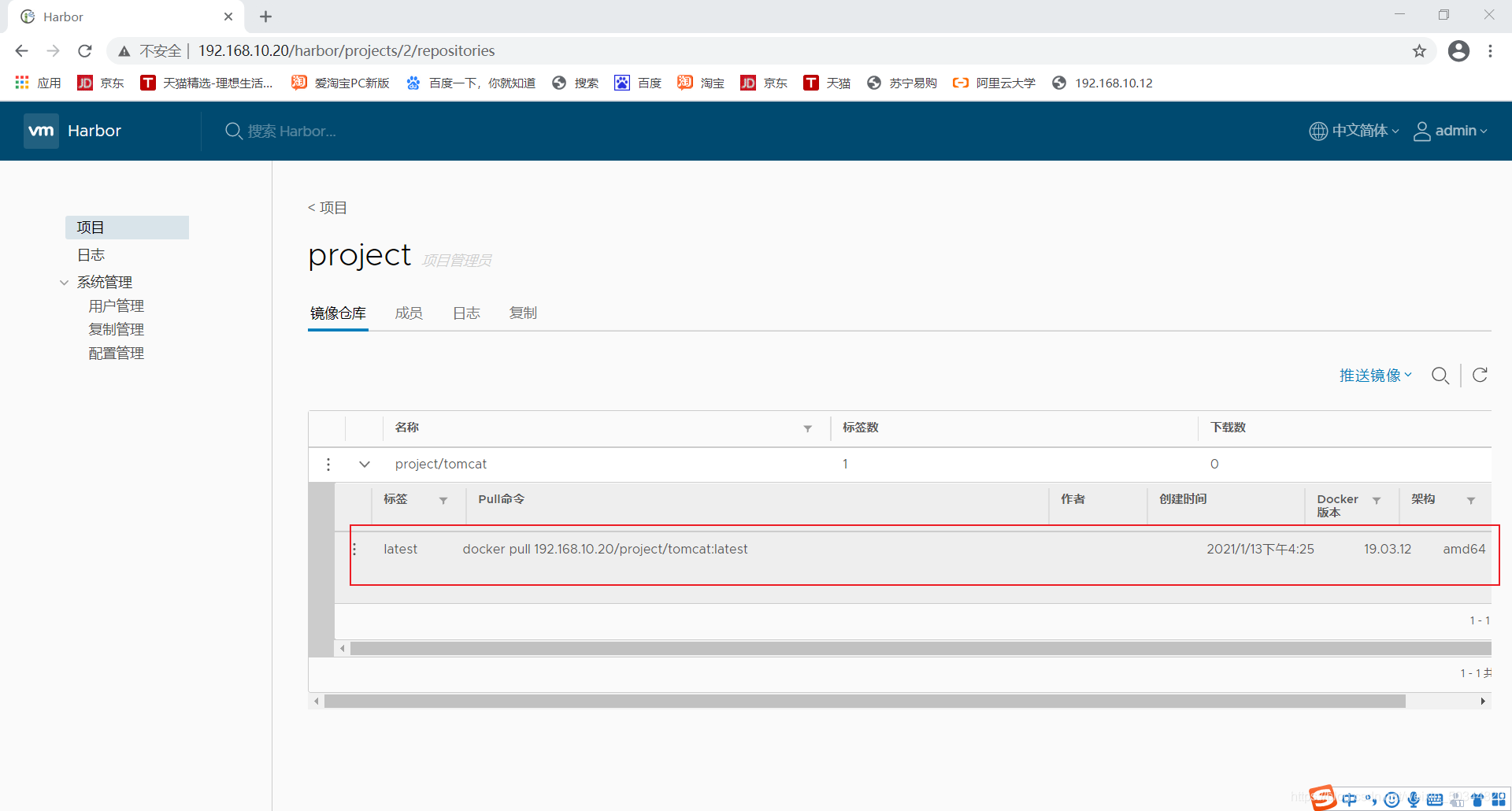Open the 应用 apps bookmark
Viewport: 1512px width, 811px height.
[38, 83]
